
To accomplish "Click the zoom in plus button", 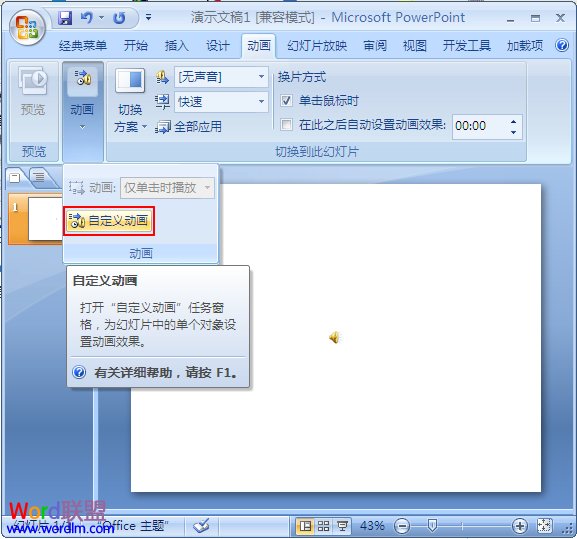I will [520, 526].
